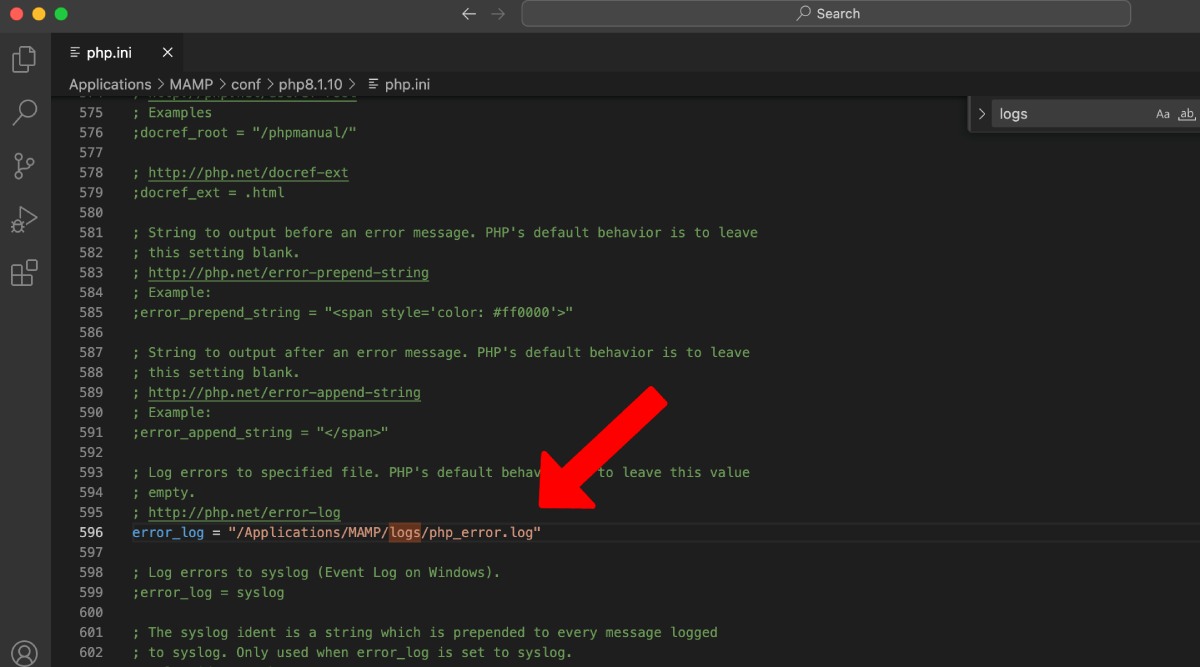Click line number 602 in the gutter
Viewport: 1200px width, 667px height.
click(91, 652)
